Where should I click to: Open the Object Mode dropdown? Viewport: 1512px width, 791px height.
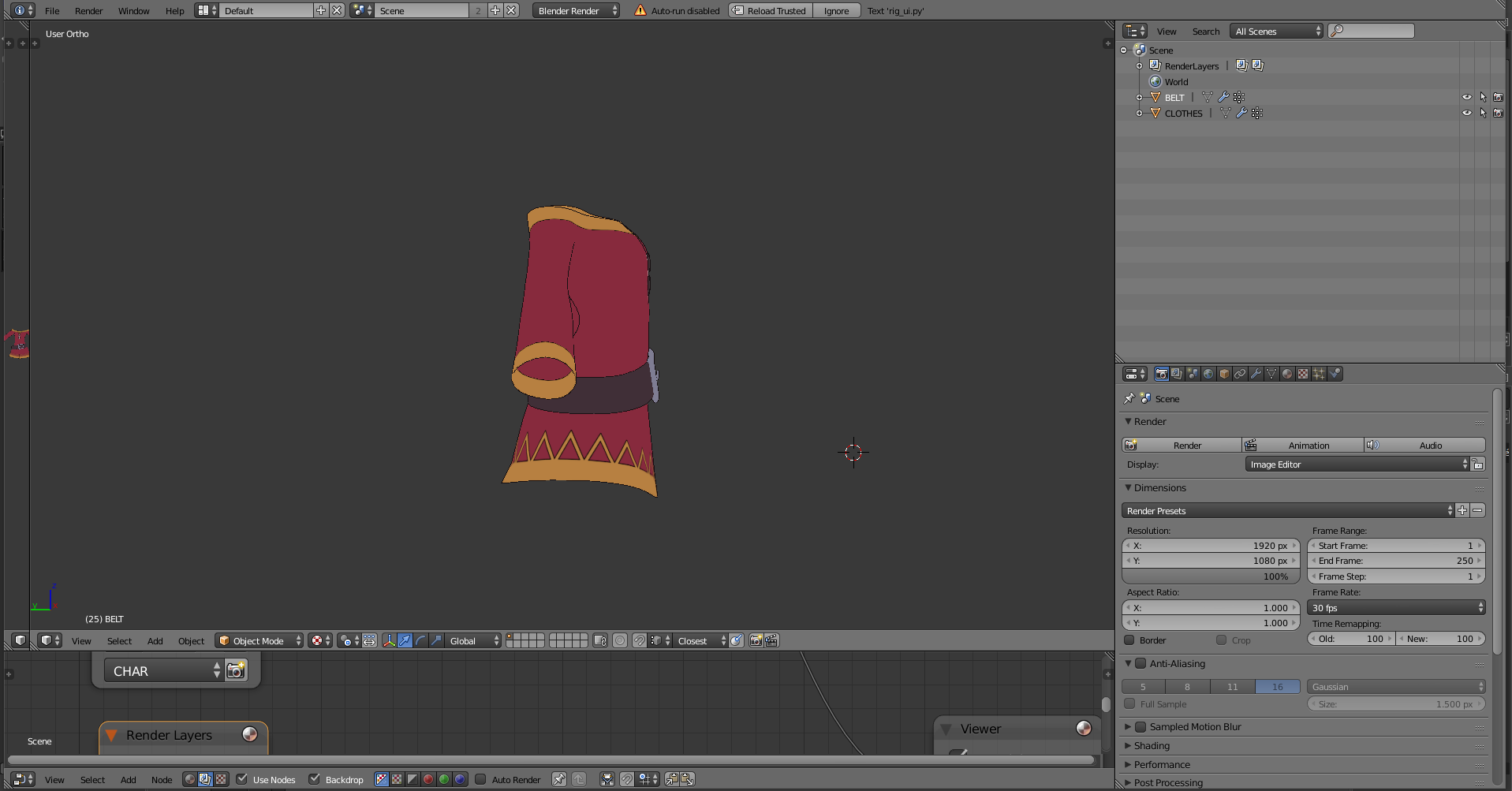(259, 640)
